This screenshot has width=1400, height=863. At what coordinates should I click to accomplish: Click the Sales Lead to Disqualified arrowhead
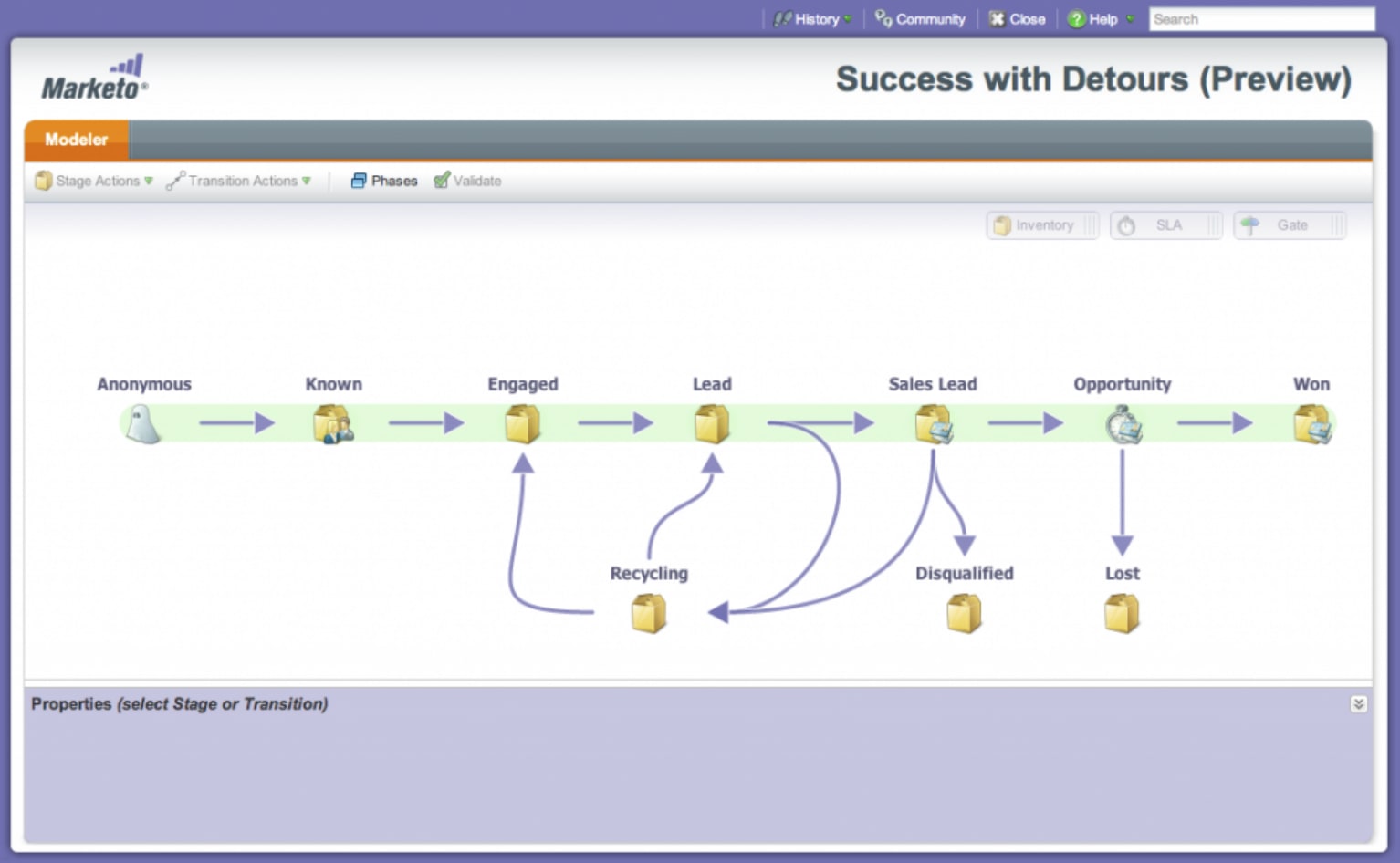pyautogui.click(x=965, y=546)
